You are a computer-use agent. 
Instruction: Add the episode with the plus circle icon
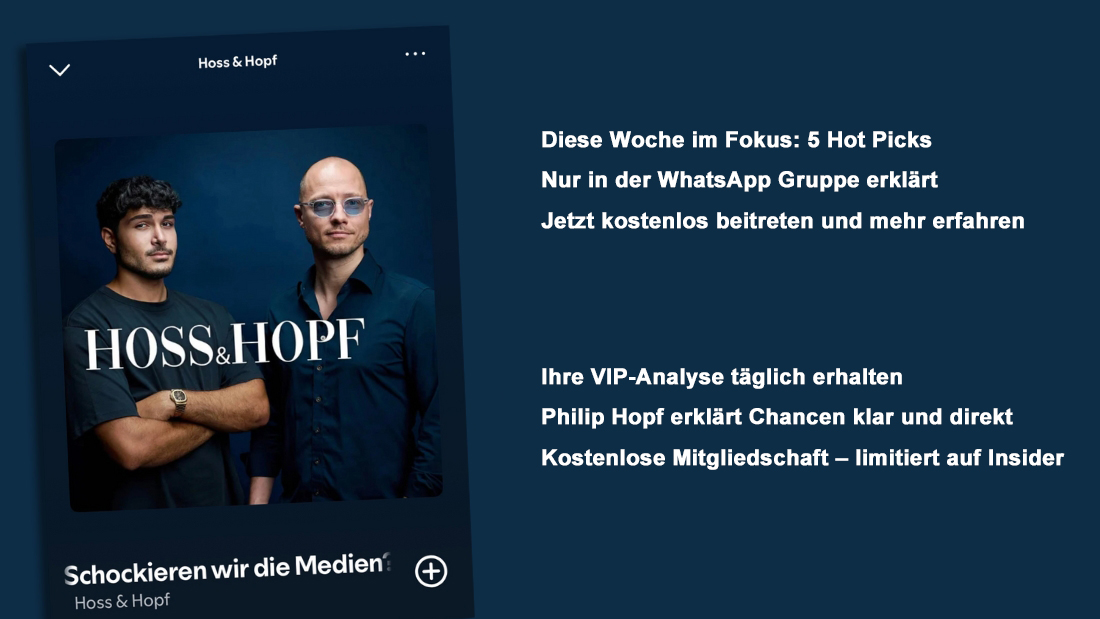pos(431,571)
